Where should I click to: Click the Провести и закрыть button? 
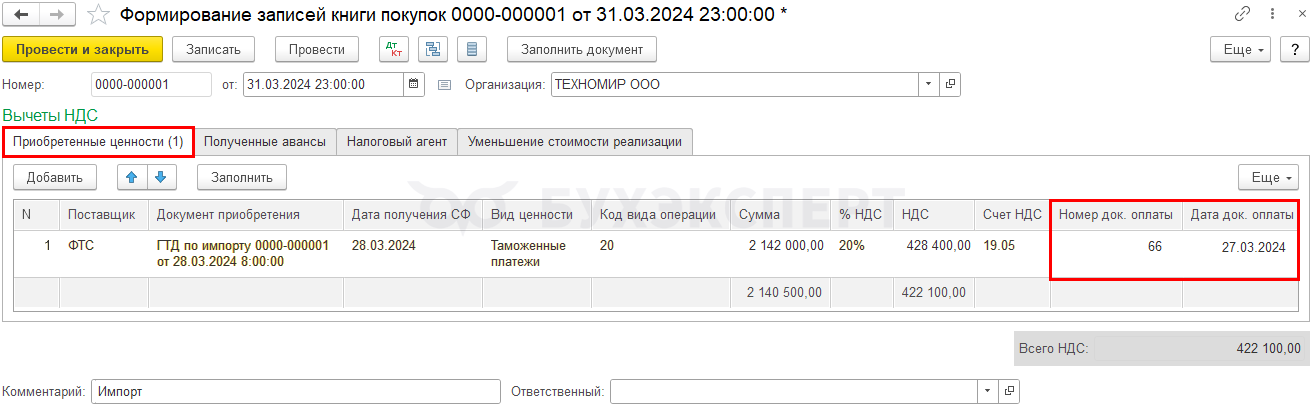point(82,49)
